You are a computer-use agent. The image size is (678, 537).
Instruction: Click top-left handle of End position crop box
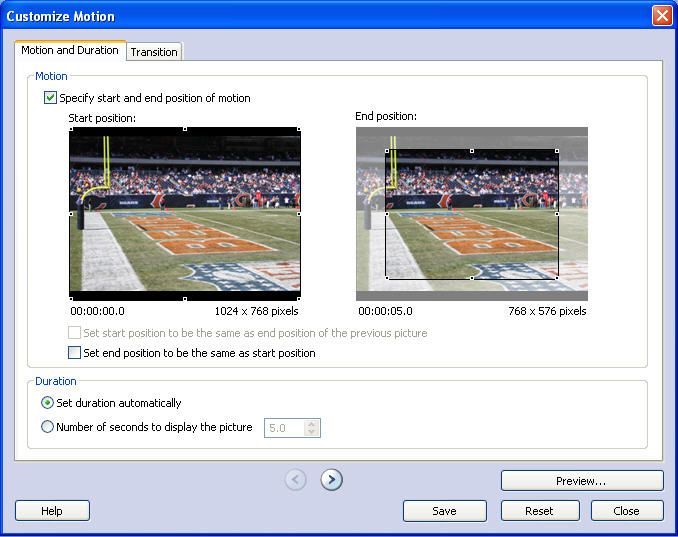[x=387, y=151]
